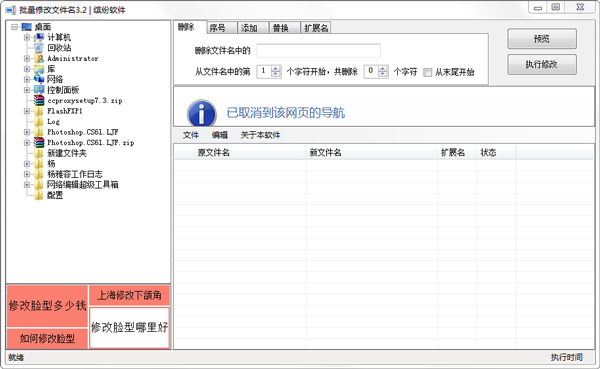600x369 pixels.
Task: Click the computer icon beside 计算机
Action: coord(39,38)
